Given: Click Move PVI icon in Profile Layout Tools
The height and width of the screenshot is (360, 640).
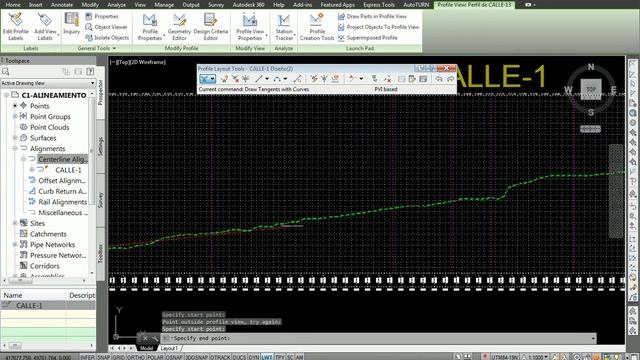Looking at the screenshot, I should tap(246, 79).
